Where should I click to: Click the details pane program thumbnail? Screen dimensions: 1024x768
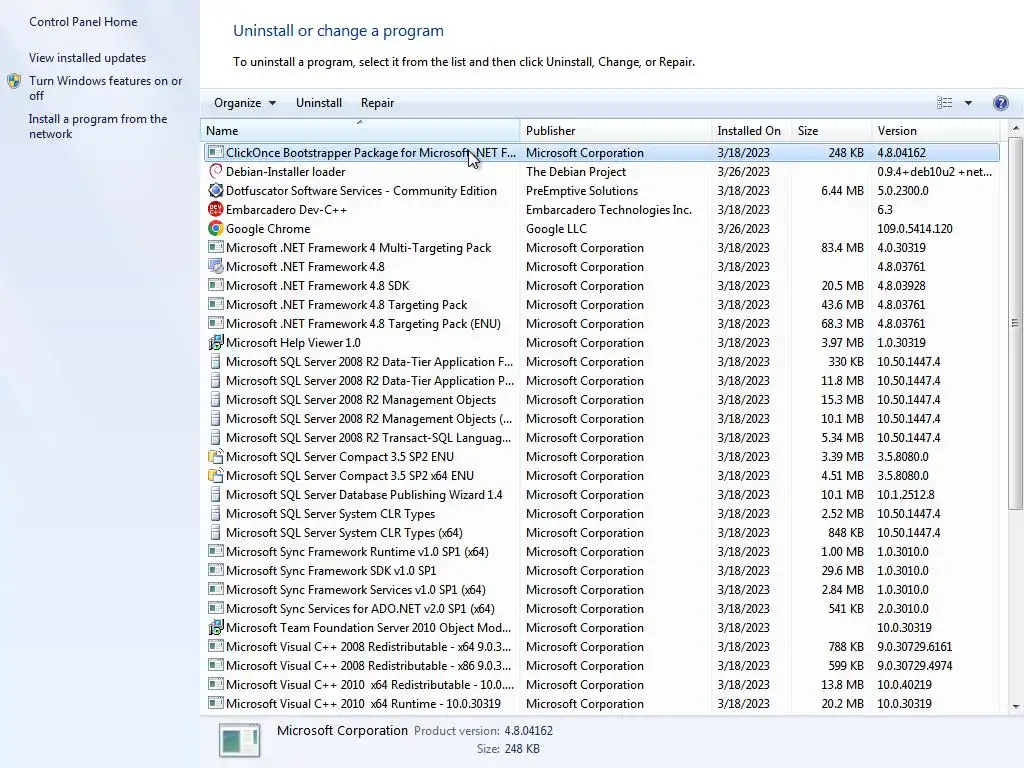[239, 740]
